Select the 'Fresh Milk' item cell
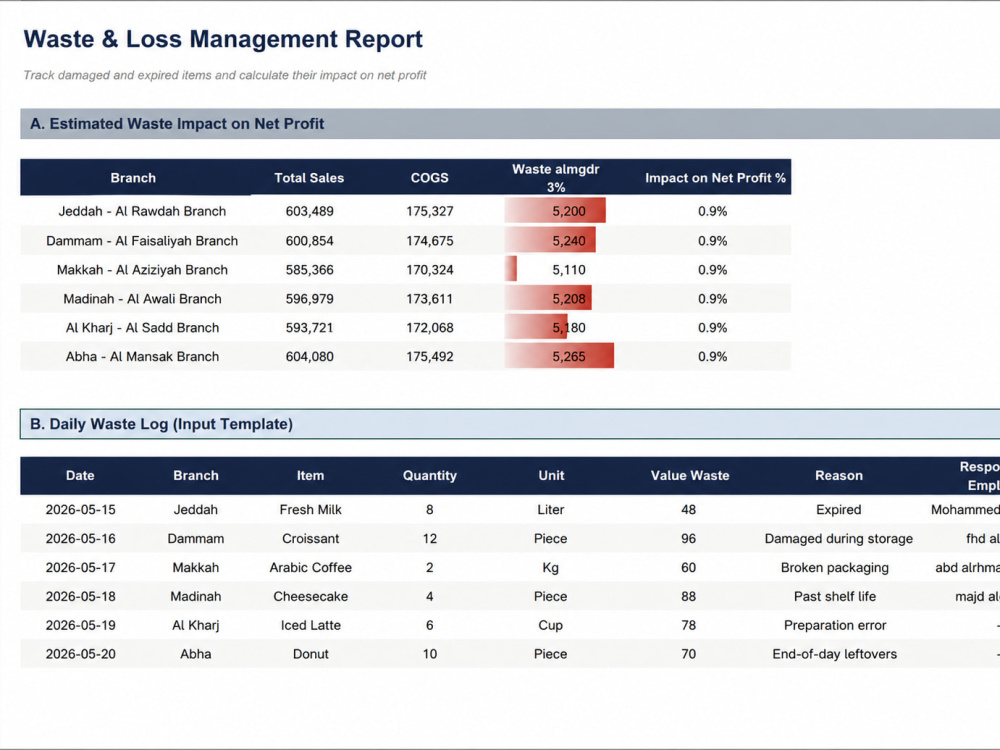Screen dimensions: 1000x750 click(x=311, y=510)
